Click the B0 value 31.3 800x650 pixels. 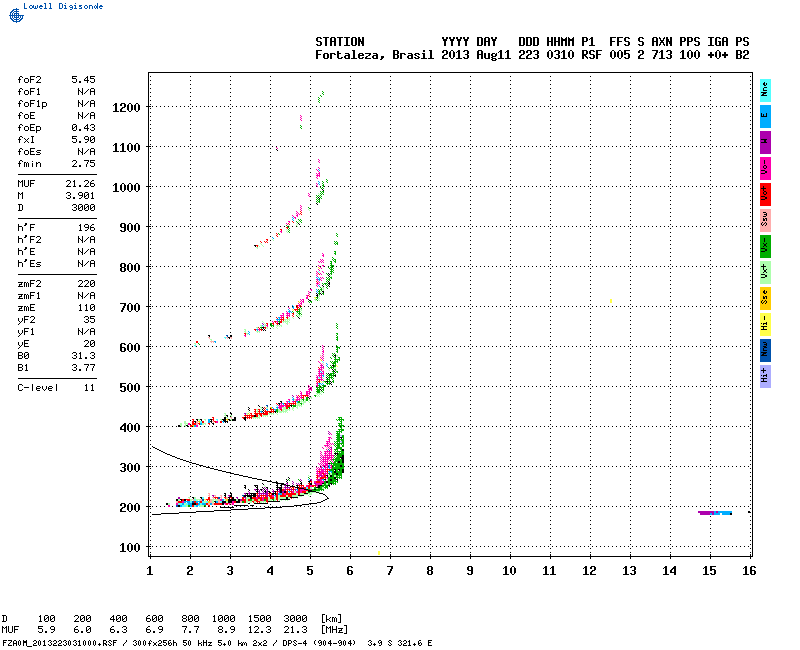click(83, 356)
